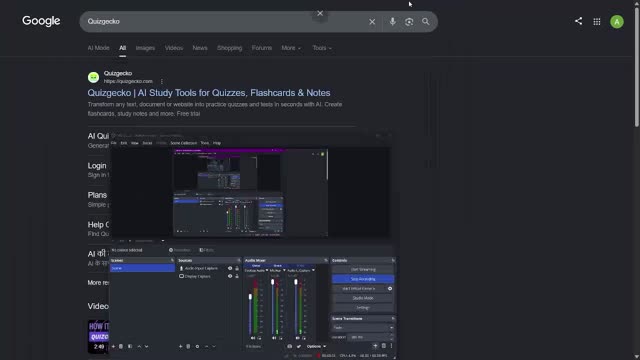Screen dimensions: 640x360
Task: Add a new scene in OBS Scenes panel
Action: tap(113, 346)
